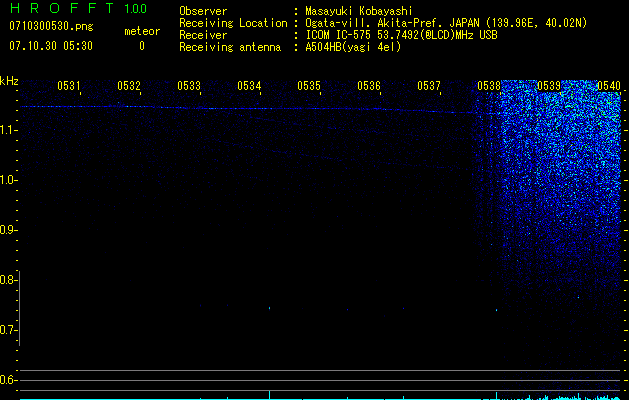The width and height of the screenshot is (629, 400).
Task: Click the meteor count label
Action: (142, 31)
